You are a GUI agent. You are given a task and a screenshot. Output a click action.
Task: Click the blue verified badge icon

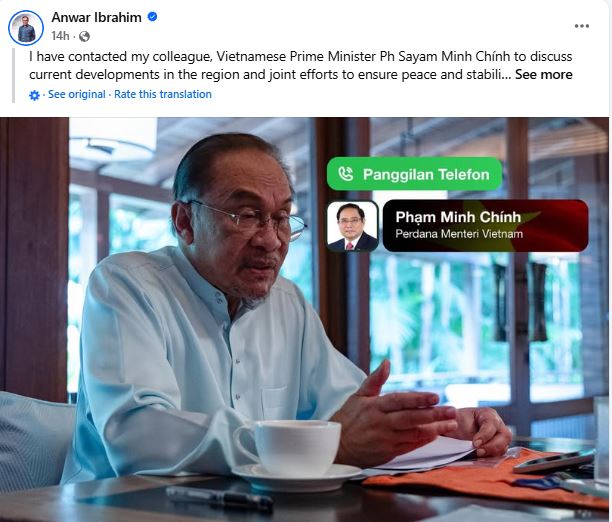(x=153, y=17)
